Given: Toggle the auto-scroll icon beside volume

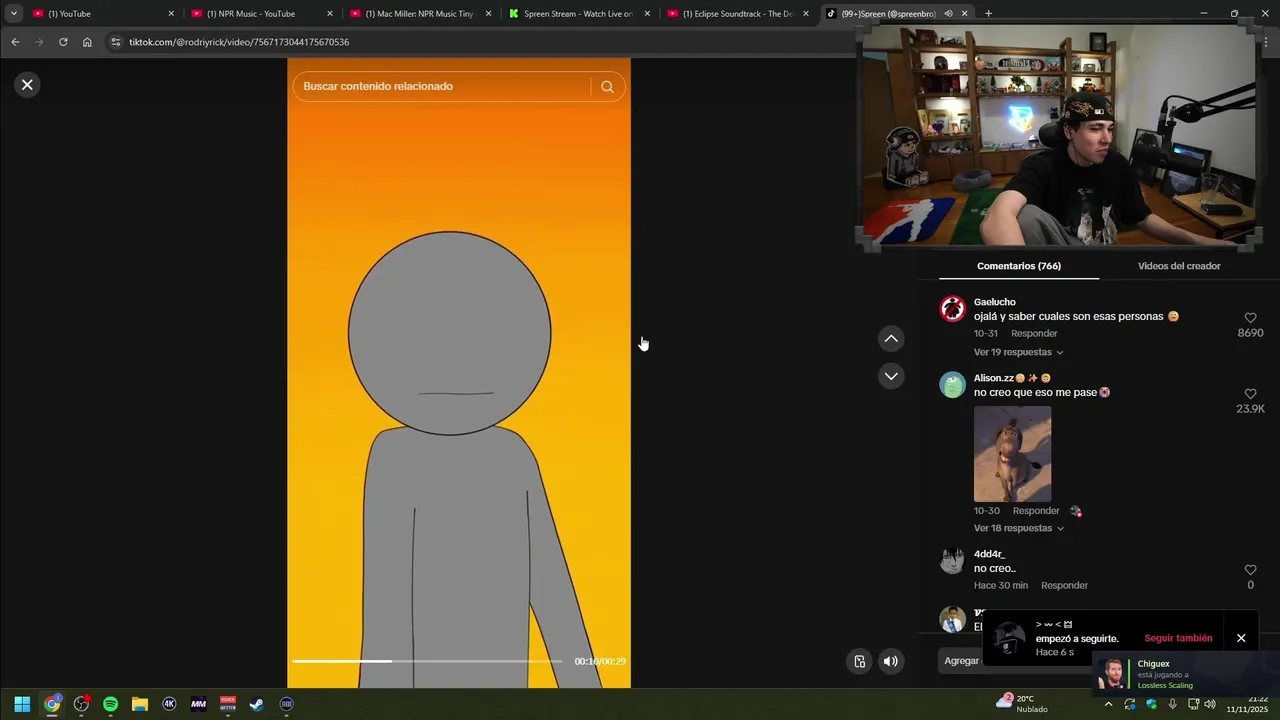Looking at the screenshot, I should coord(859,661).
